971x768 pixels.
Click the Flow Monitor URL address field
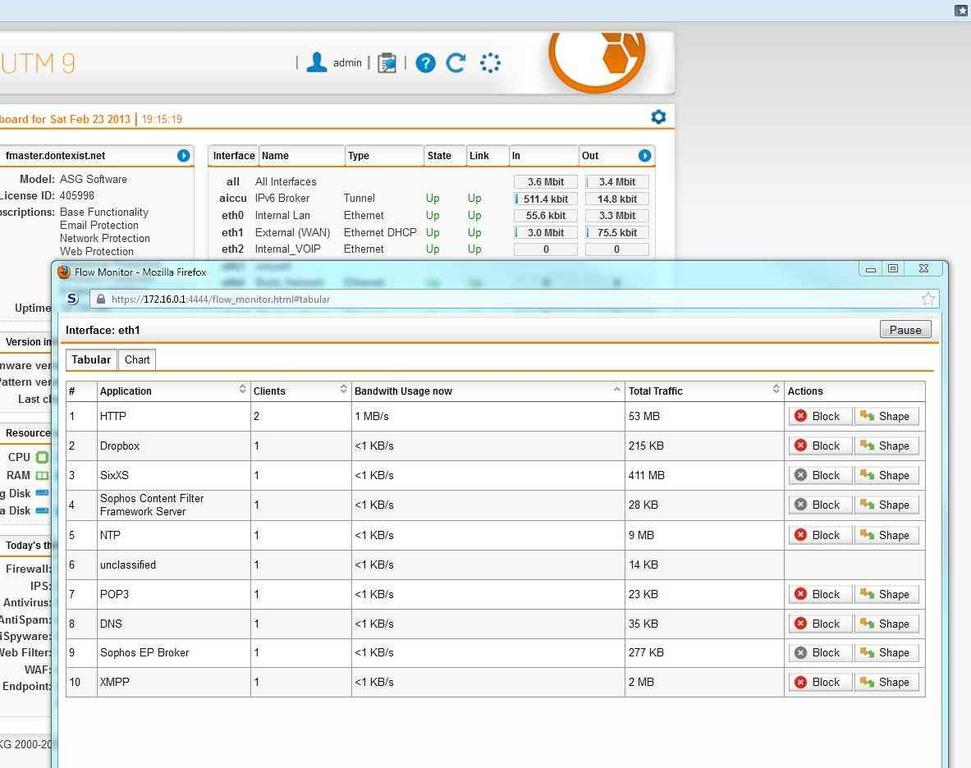[x=514, y=299]
